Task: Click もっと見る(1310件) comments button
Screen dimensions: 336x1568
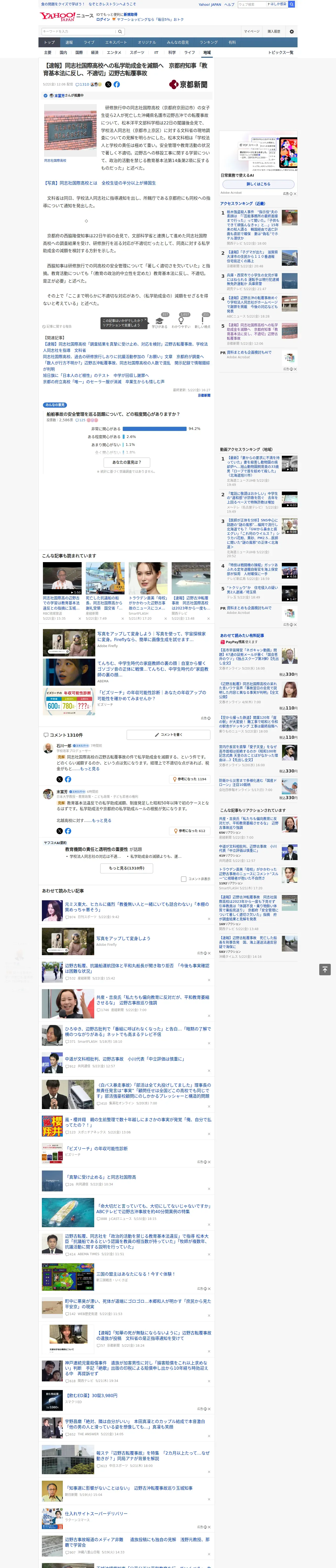Action: point(127,868)
